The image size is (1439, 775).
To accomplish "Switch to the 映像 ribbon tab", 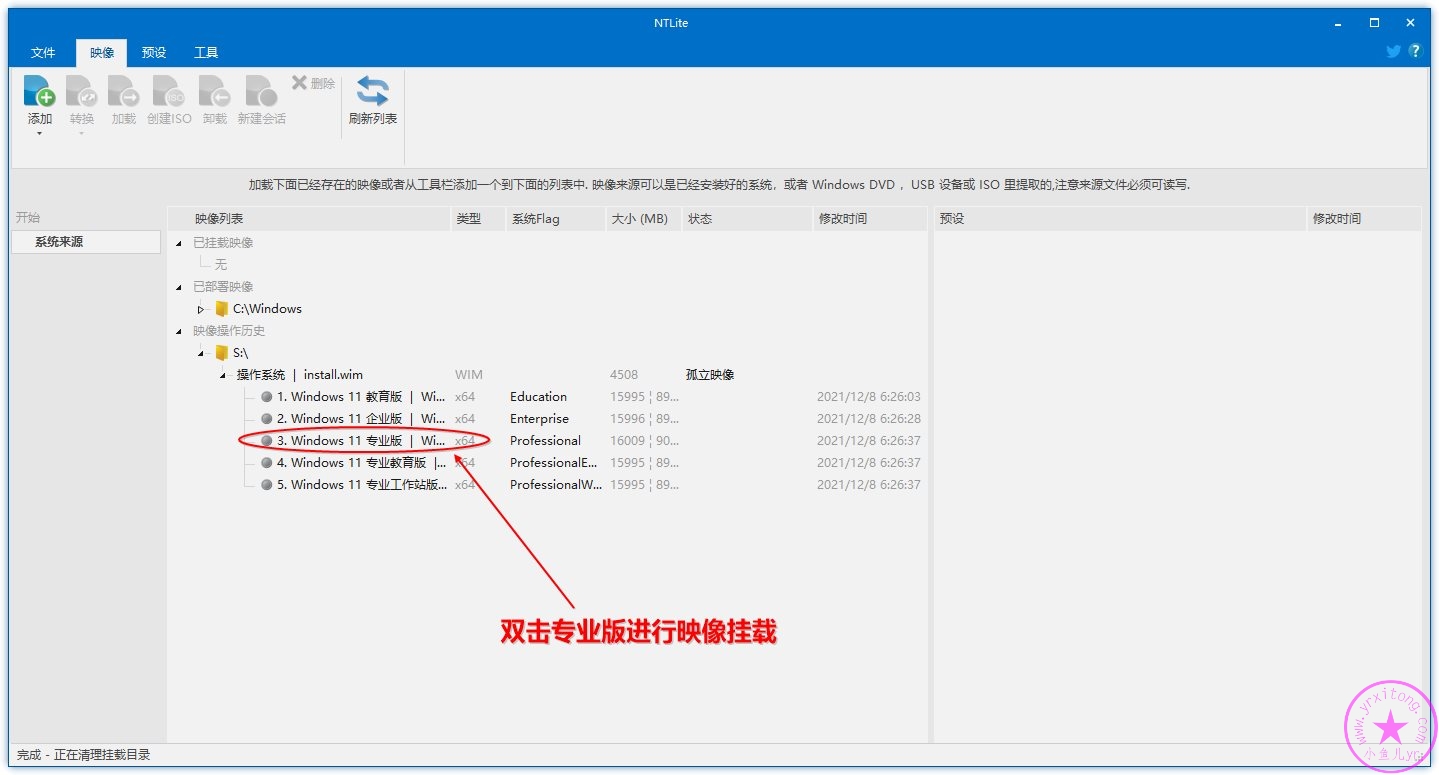I will tap(102, 53).
